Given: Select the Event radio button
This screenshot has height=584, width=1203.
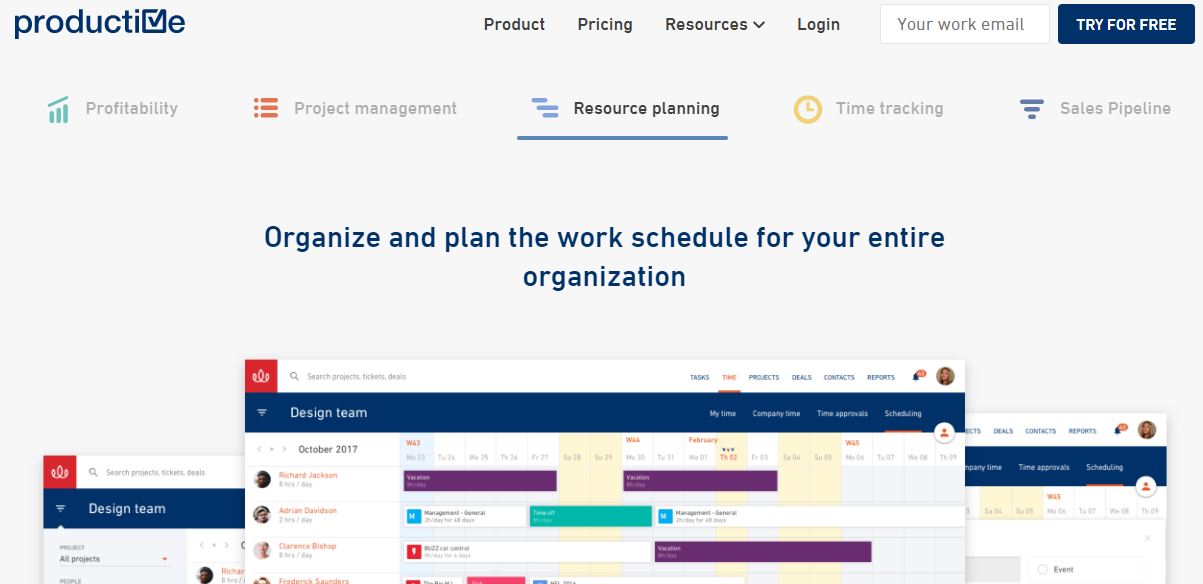Looking at the screenshot, I should tap(1042, 569).
